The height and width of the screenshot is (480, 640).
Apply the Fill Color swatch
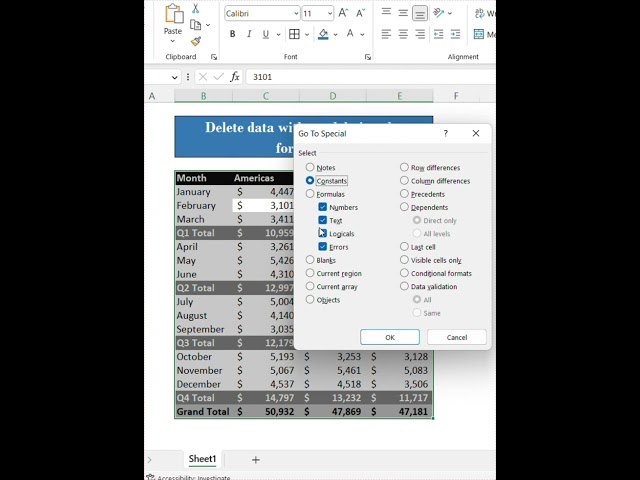click(323, 34)
